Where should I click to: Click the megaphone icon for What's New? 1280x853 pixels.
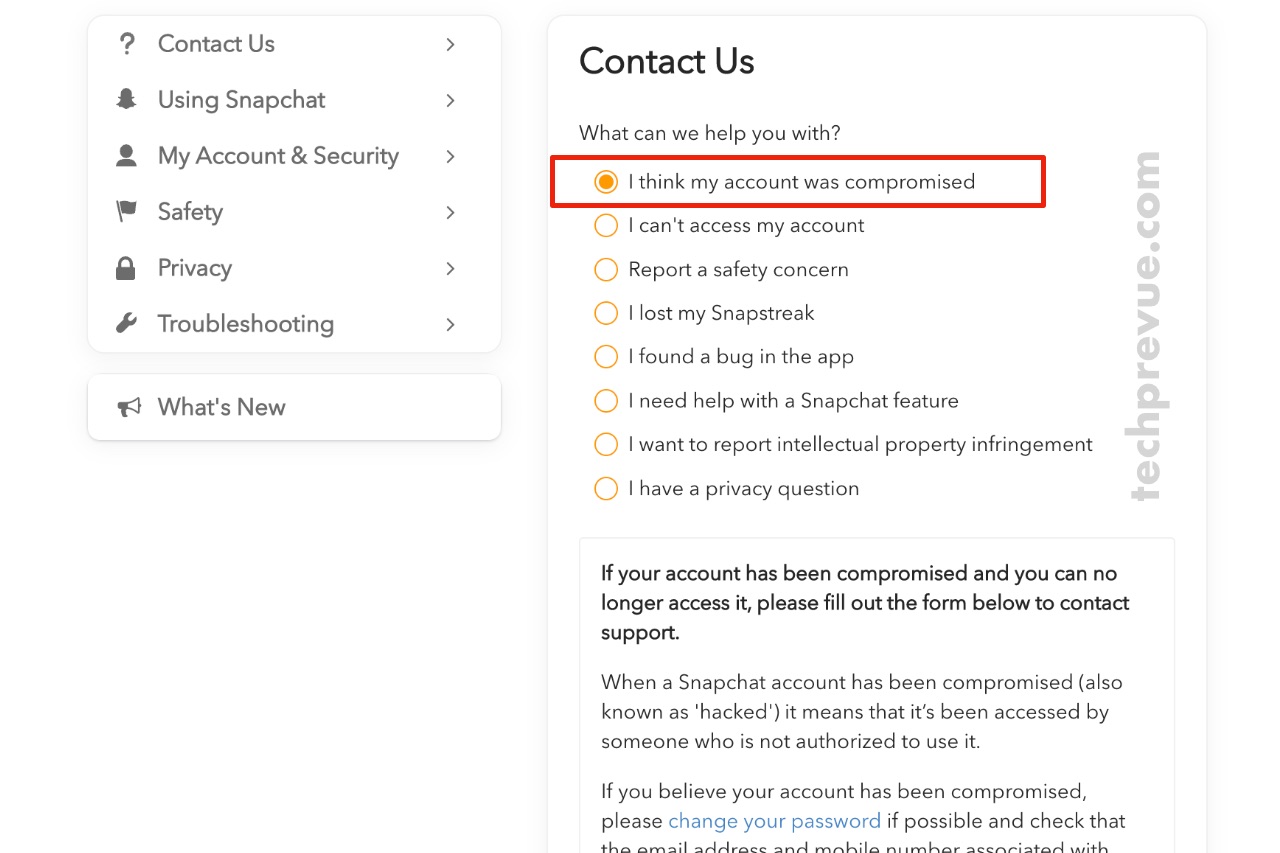[x=129, y=407]
